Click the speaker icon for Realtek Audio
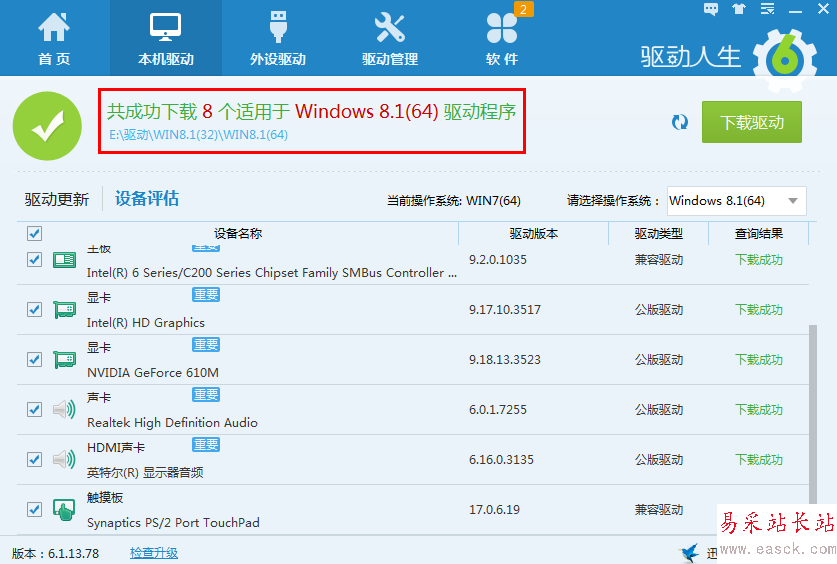This screenshot has width=837, height=564. tap(64, 410)
